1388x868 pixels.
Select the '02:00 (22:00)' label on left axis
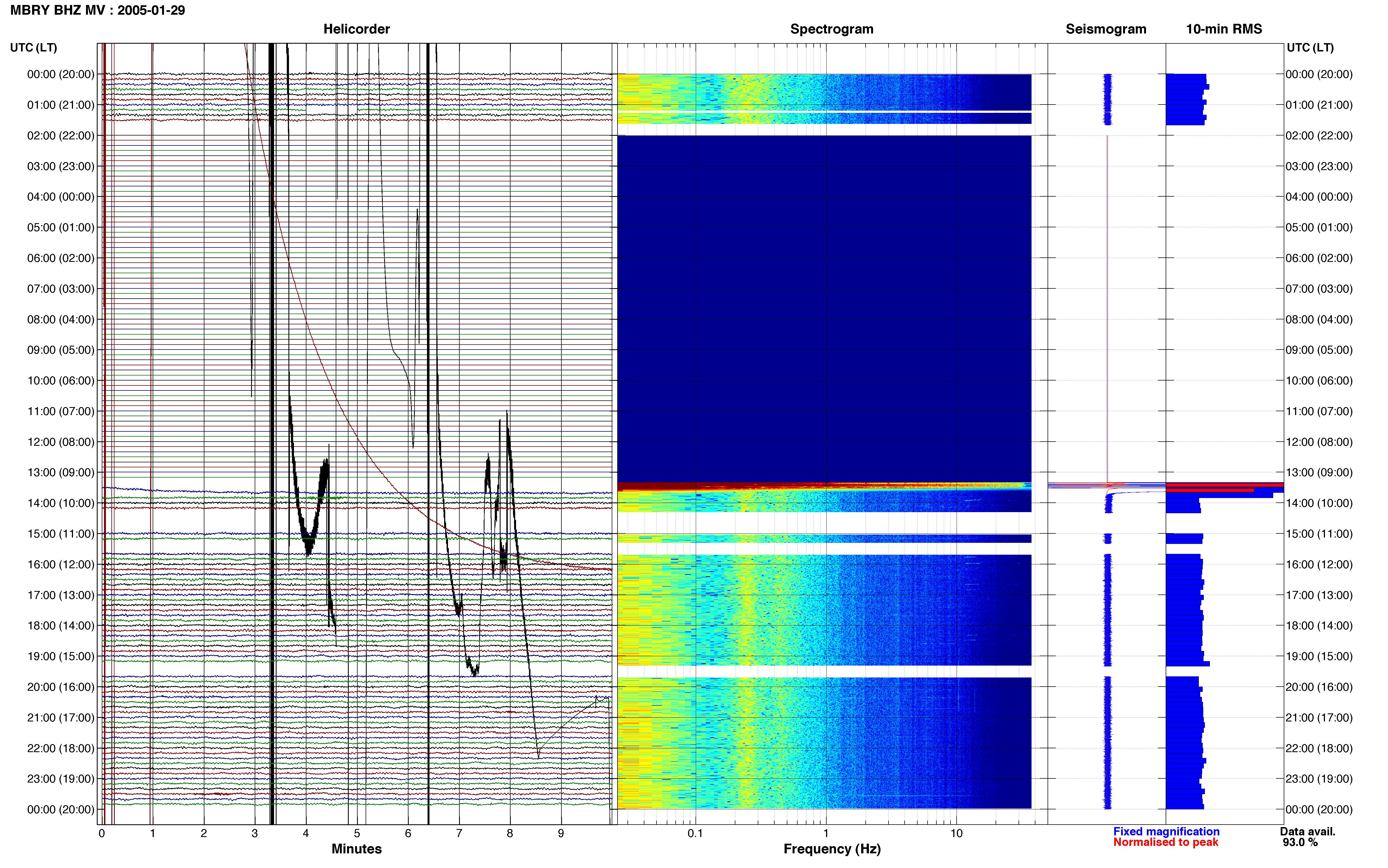click(61, 135)
